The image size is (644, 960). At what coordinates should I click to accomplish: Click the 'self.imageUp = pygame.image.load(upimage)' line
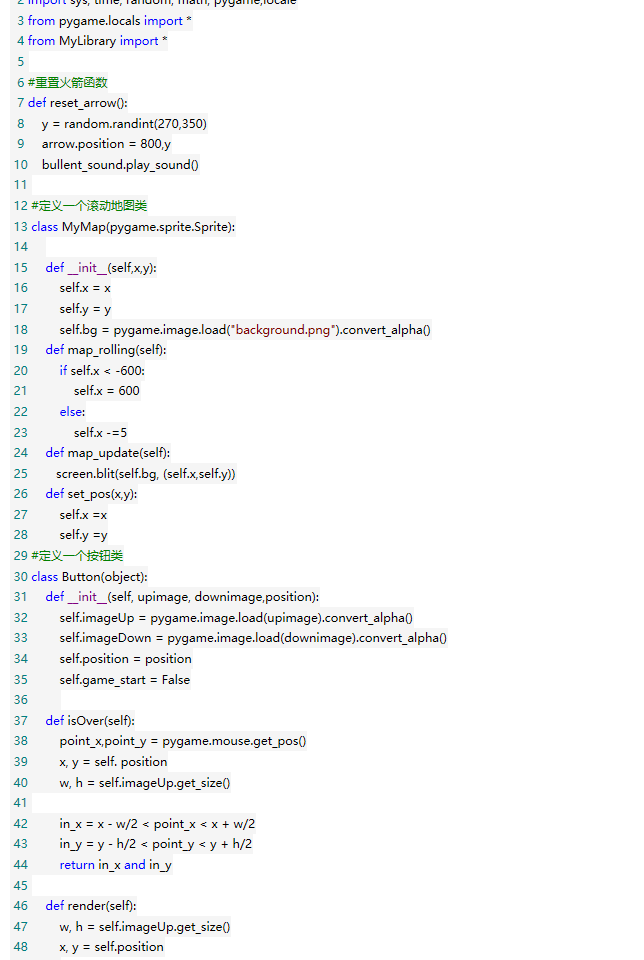pyautogui.click(x=236, y=618)
